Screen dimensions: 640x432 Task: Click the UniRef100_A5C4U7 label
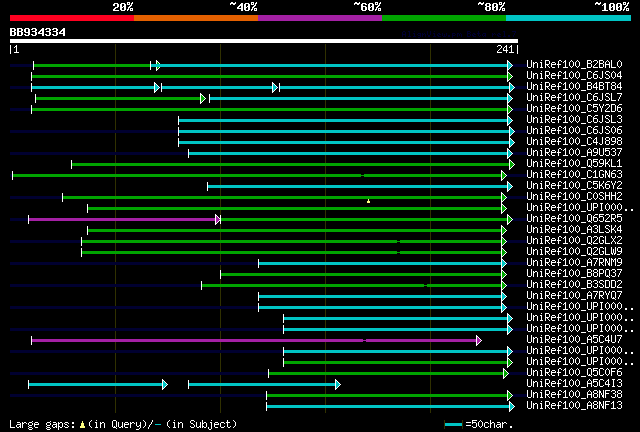(x=574, y=340)
